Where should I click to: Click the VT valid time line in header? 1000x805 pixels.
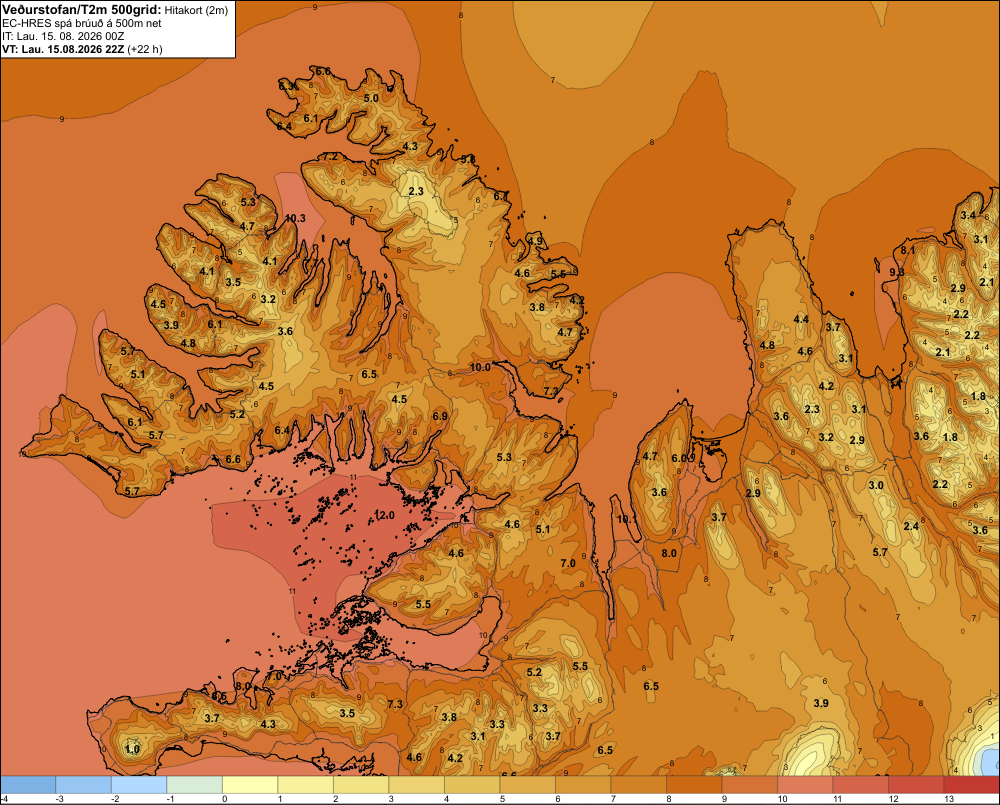82,49
